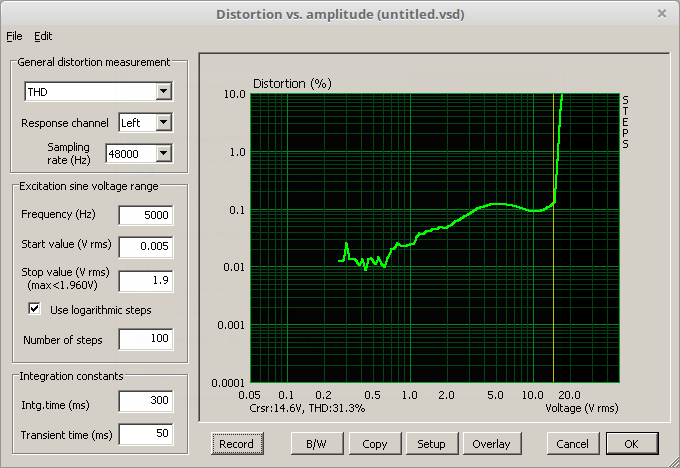The height and width of the screenshot is (468, 680).
Task: Edit the Intg. time field
Action: [x=145, y=402]
